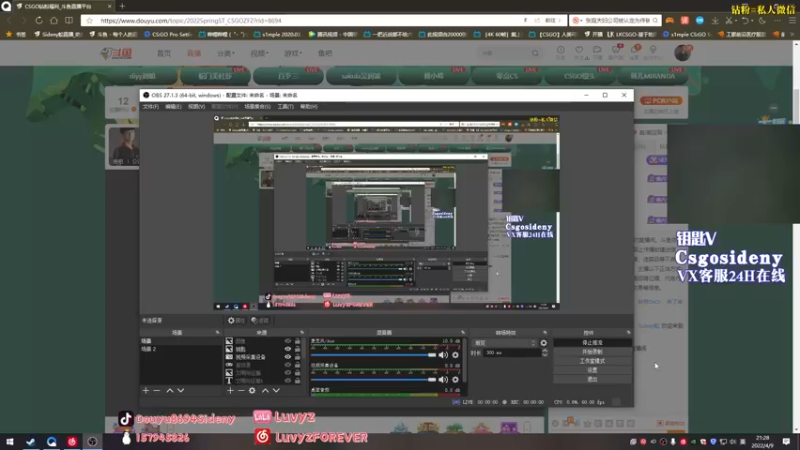Viewport: 800px width, 450px height.
Task: Open OBS 文件(F) menu
Action: (x=151, y=107)
